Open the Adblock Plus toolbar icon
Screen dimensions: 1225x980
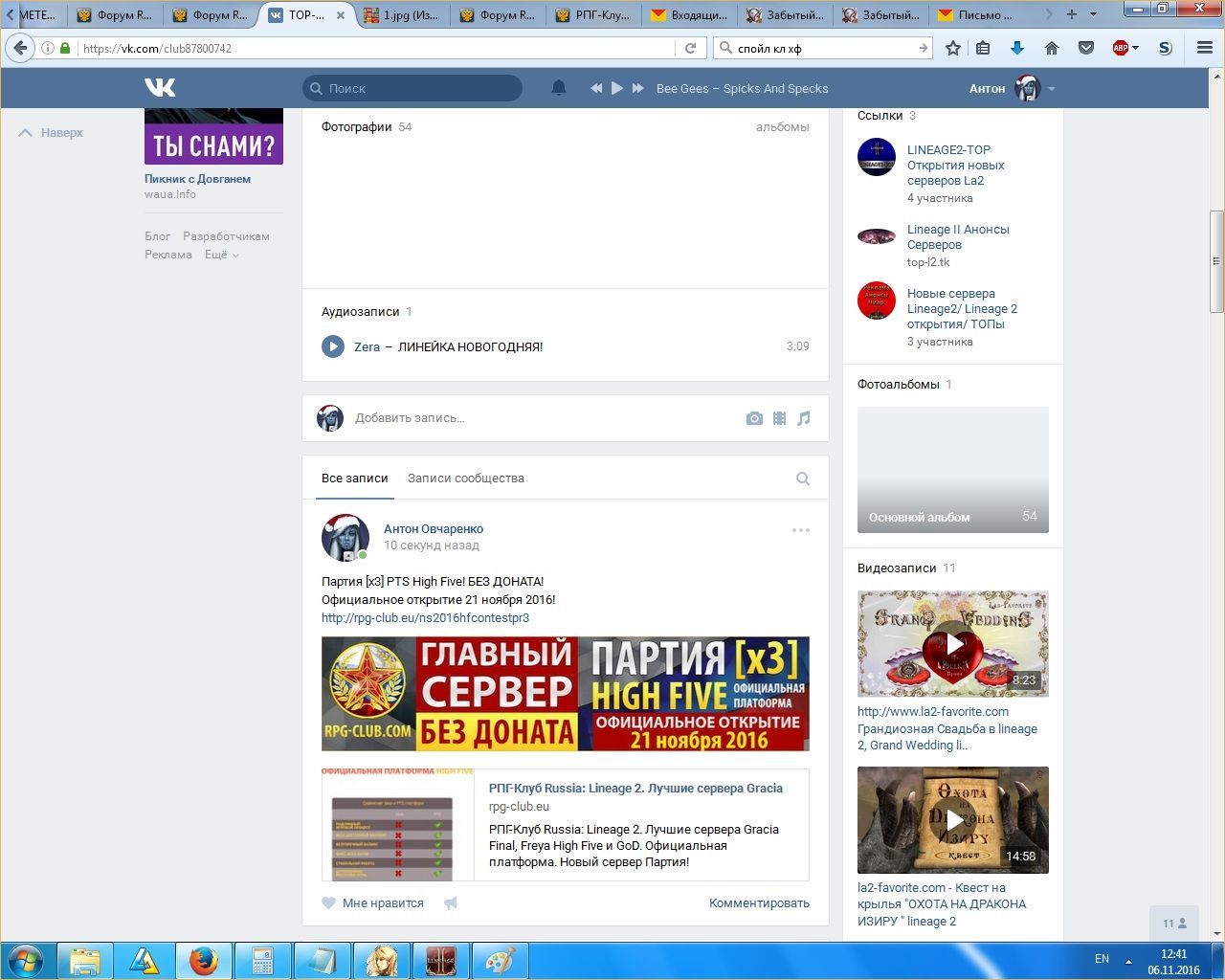(x=1120, y=48)
